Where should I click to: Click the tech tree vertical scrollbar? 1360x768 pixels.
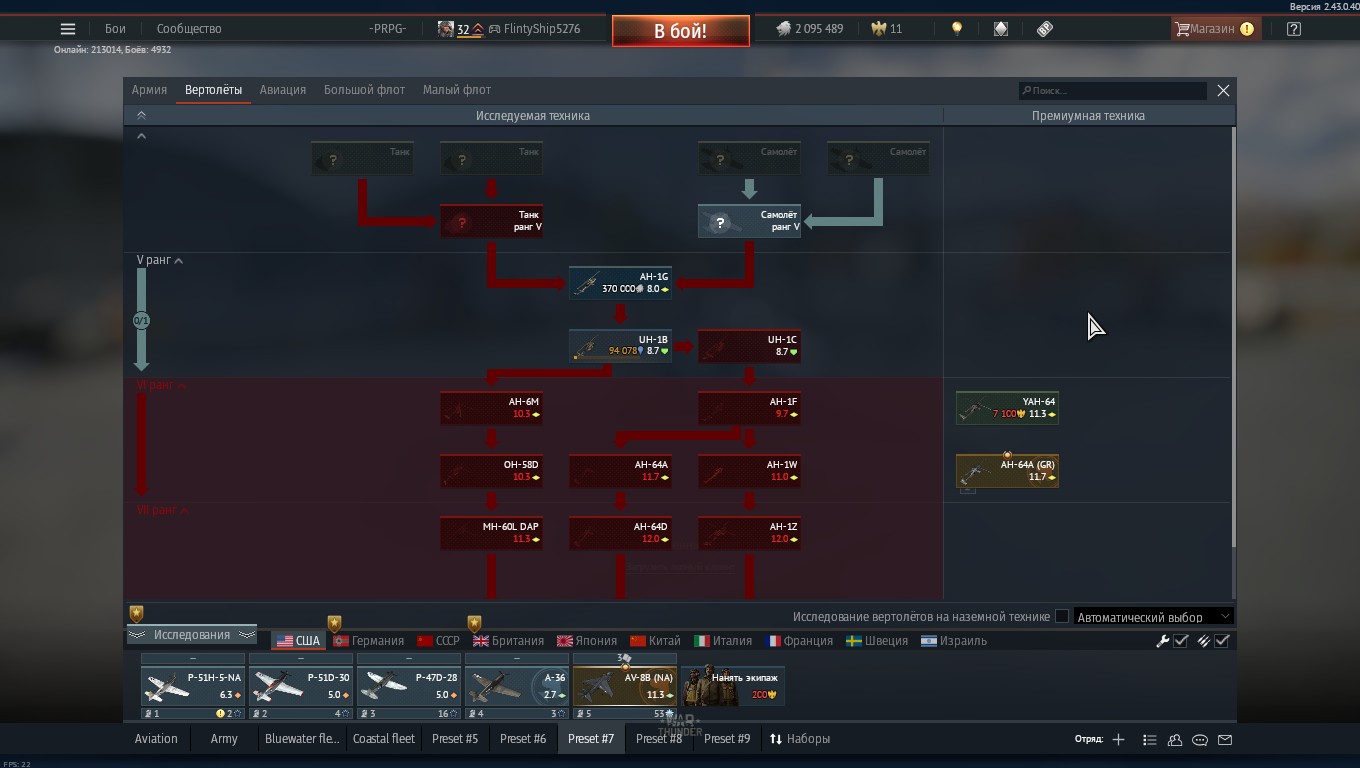[1233, 337]
